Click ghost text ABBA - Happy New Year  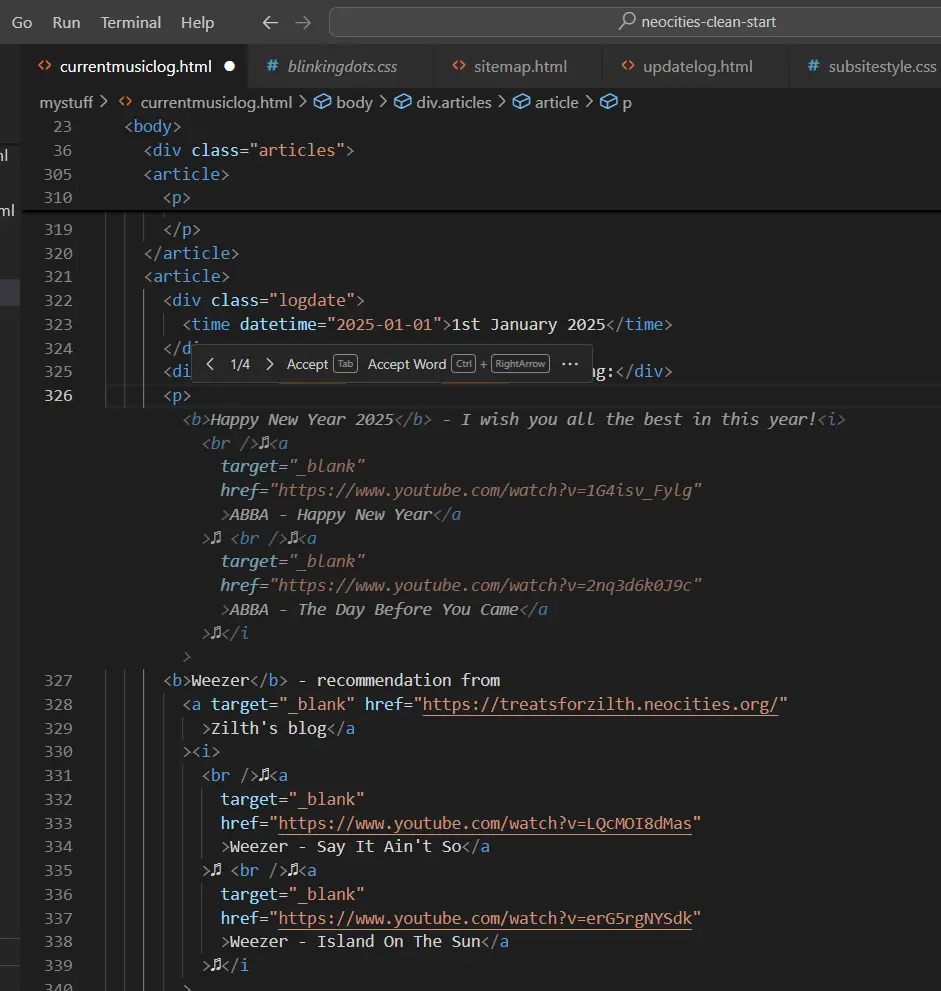(331, 514)
